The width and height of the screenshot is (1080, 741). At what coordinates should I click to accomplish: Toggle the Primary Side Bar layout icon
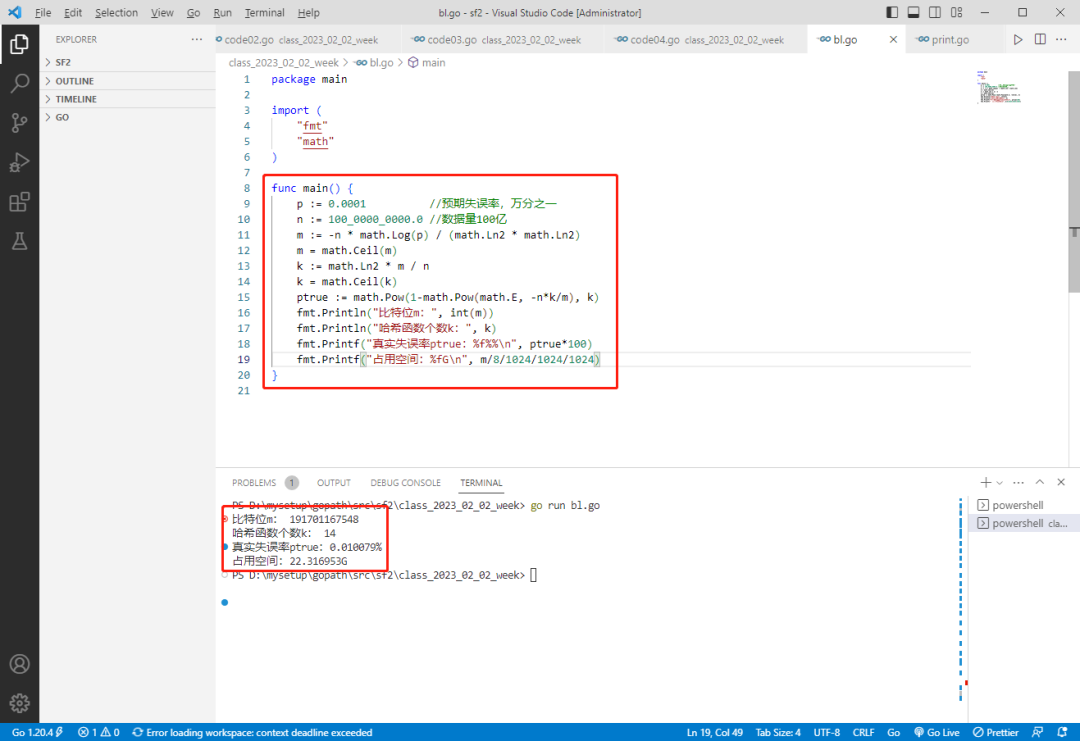tap(892, 12)
